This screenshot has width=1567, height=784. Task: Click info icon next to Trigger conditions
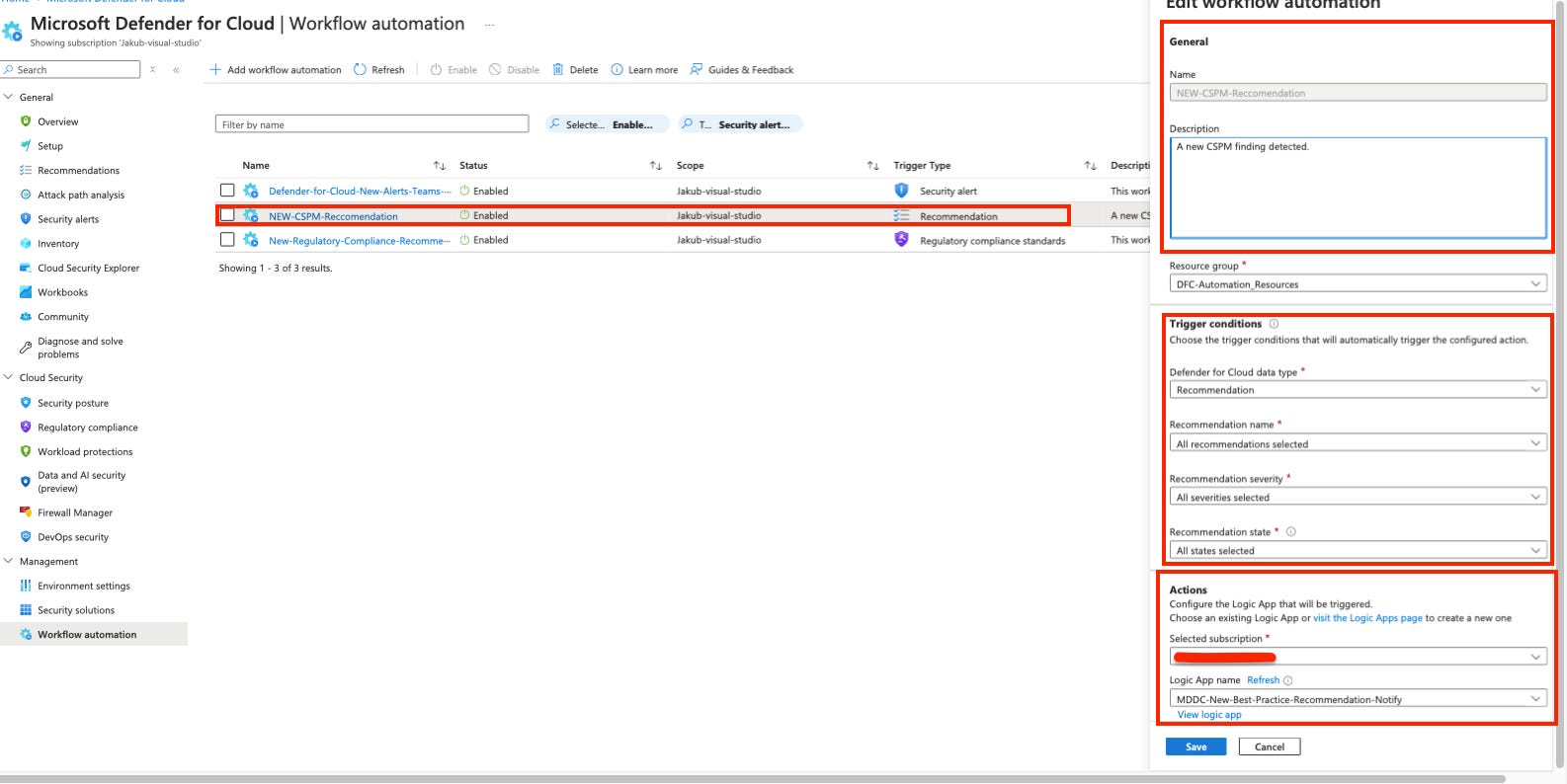tap(1274, 324)
